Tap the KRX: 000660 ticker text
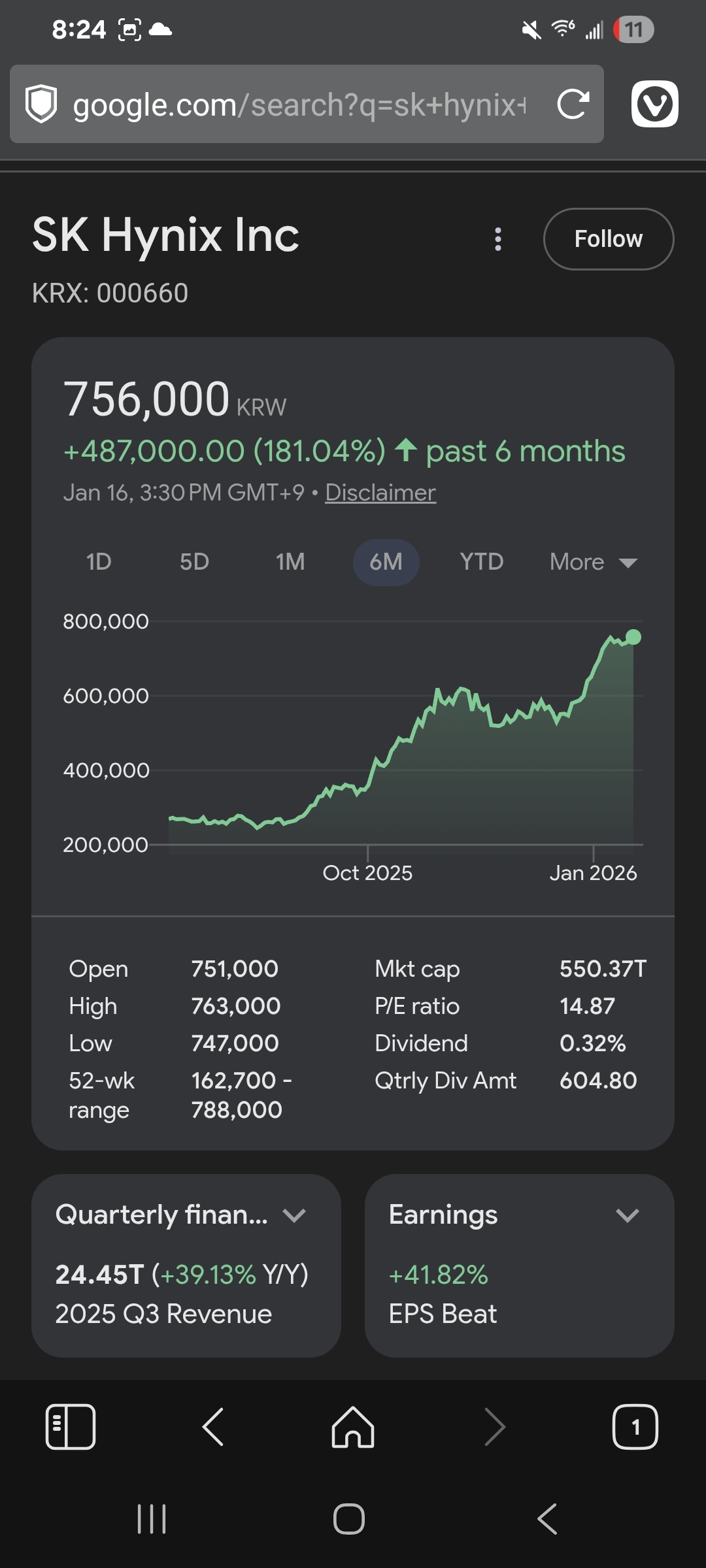706x1568 pixels. coord(110,293)
